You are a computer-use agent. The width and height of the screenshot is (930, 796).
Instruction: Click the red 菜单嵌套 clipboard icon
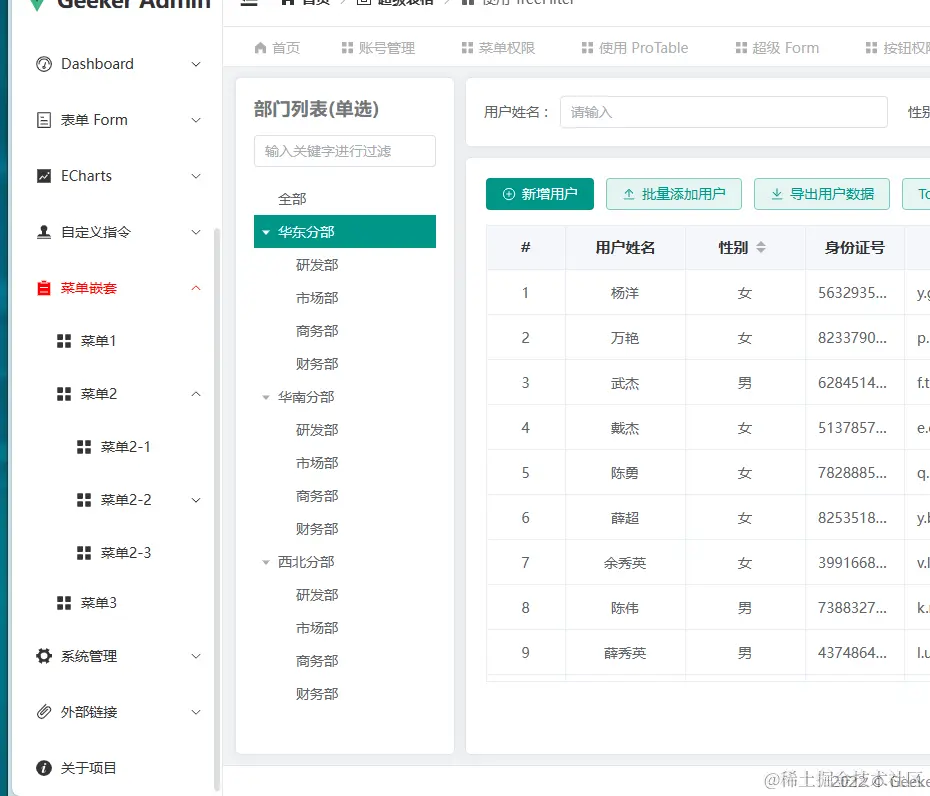[44, 288]
